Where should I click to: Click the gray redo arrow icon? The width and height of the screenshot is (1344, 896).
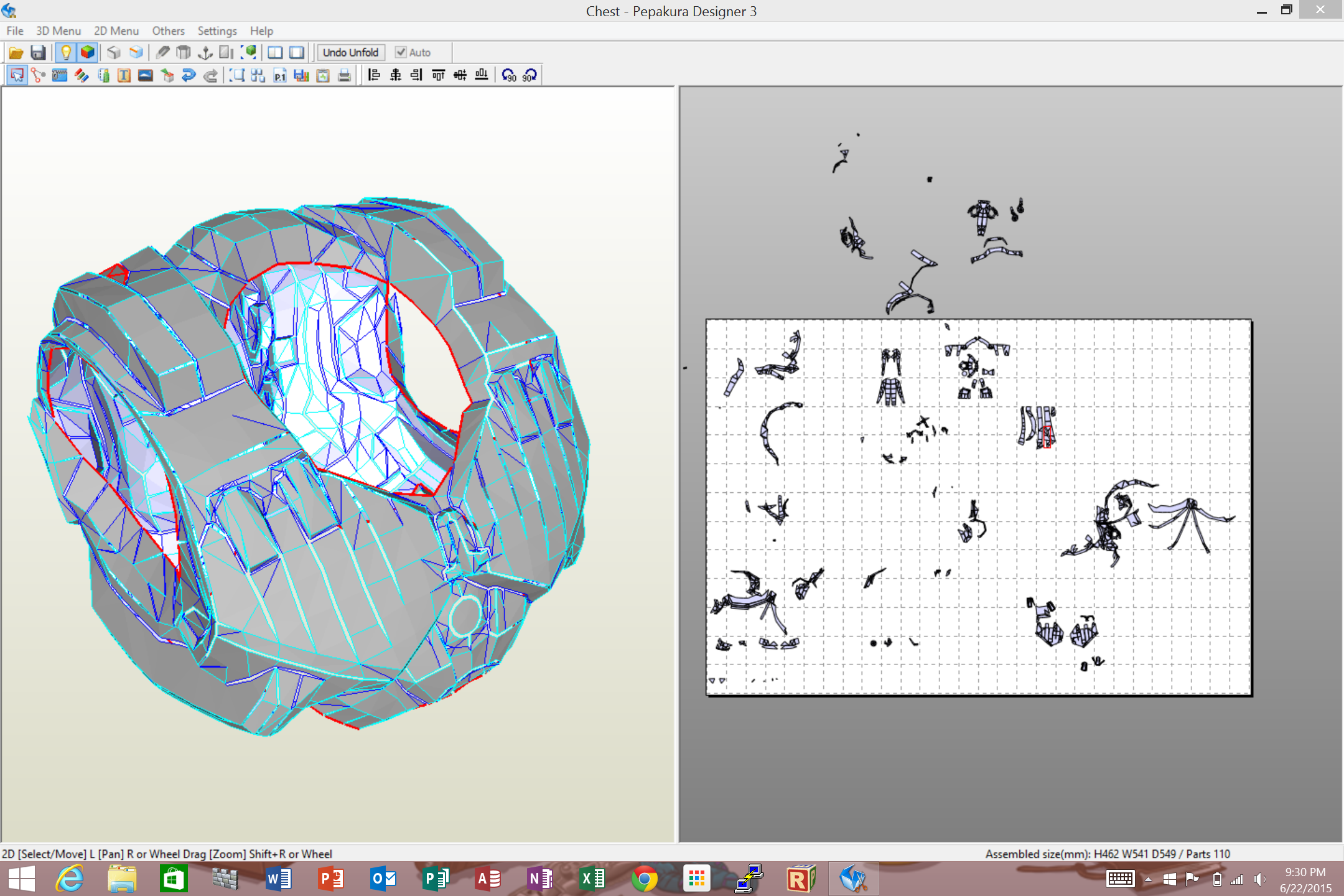(x=210, y=75)
